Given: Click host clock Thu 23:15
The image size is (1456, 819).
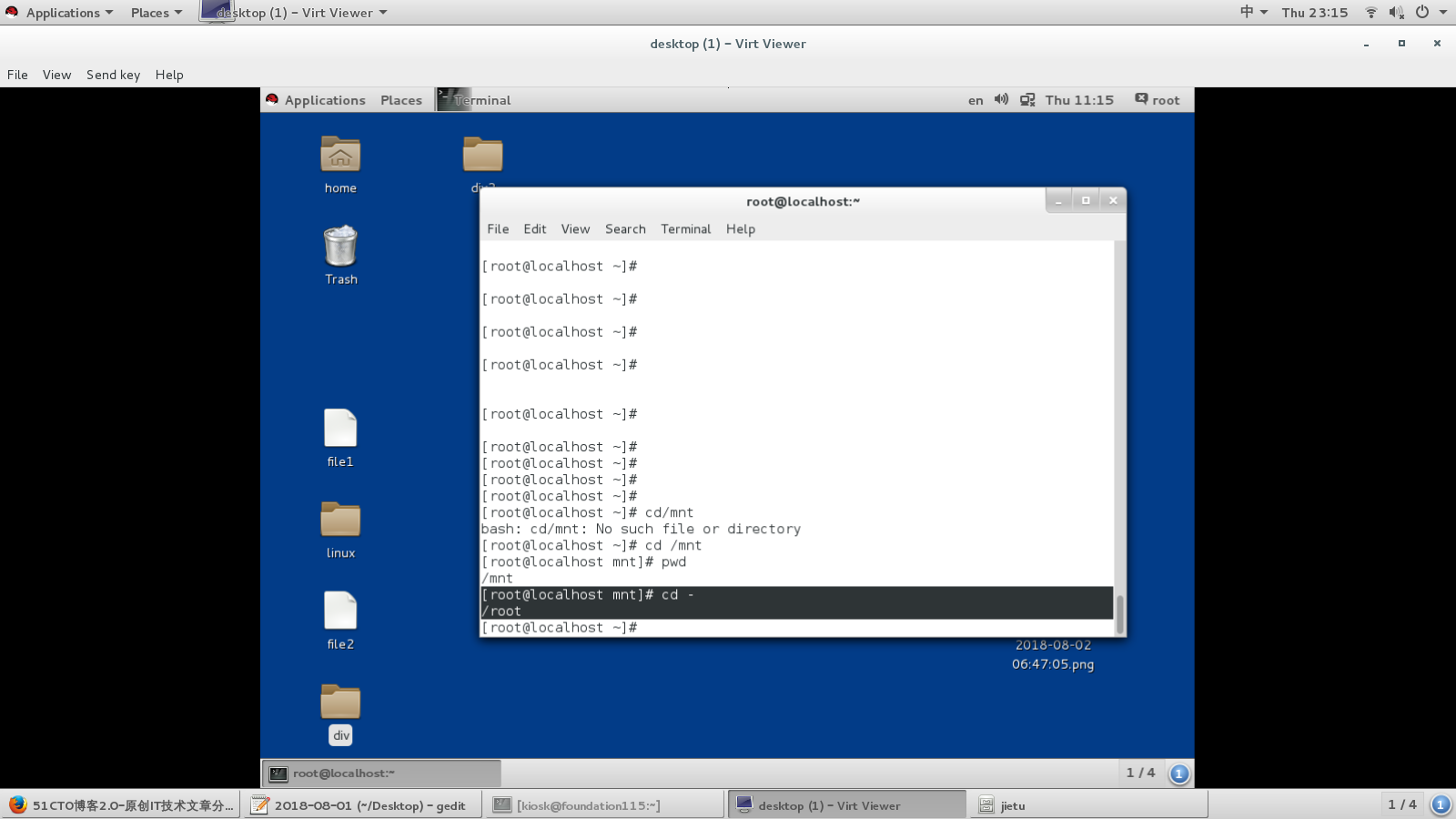Looking at the screenshot, I should [1315, 13].
